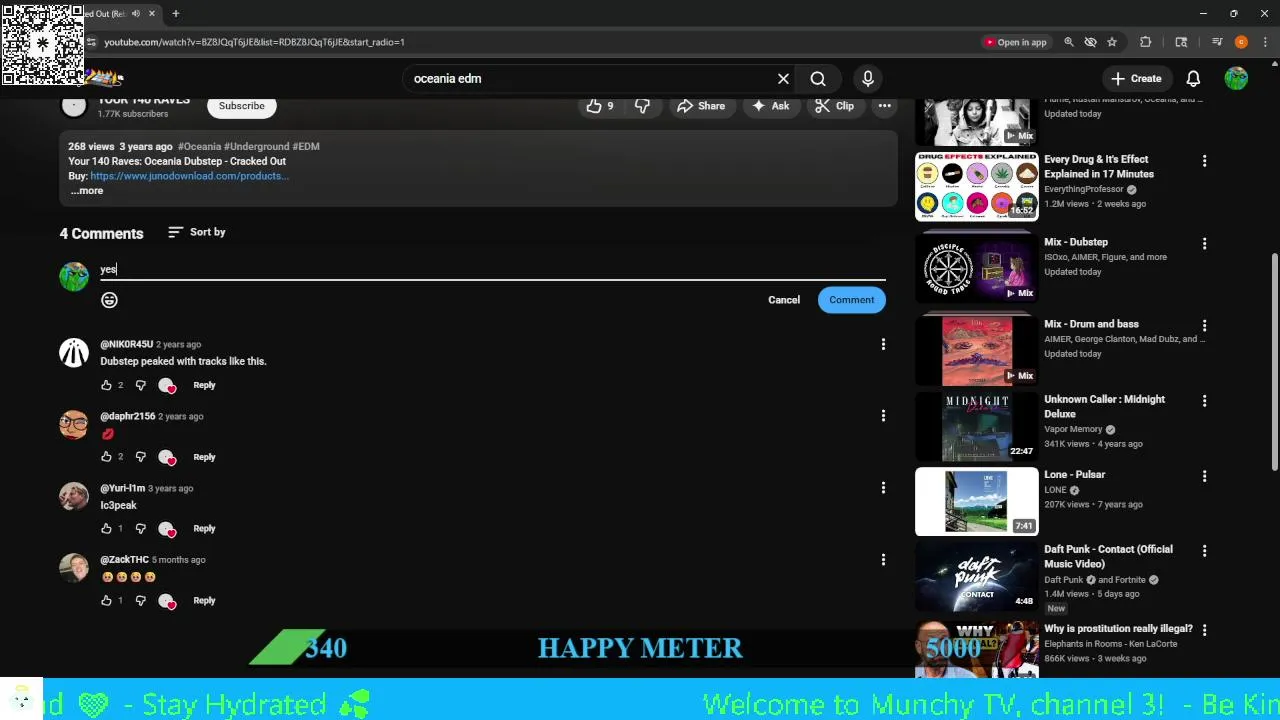Open the junodownload.com buy link
The image size is (1280, 720).
click(189, 176)
